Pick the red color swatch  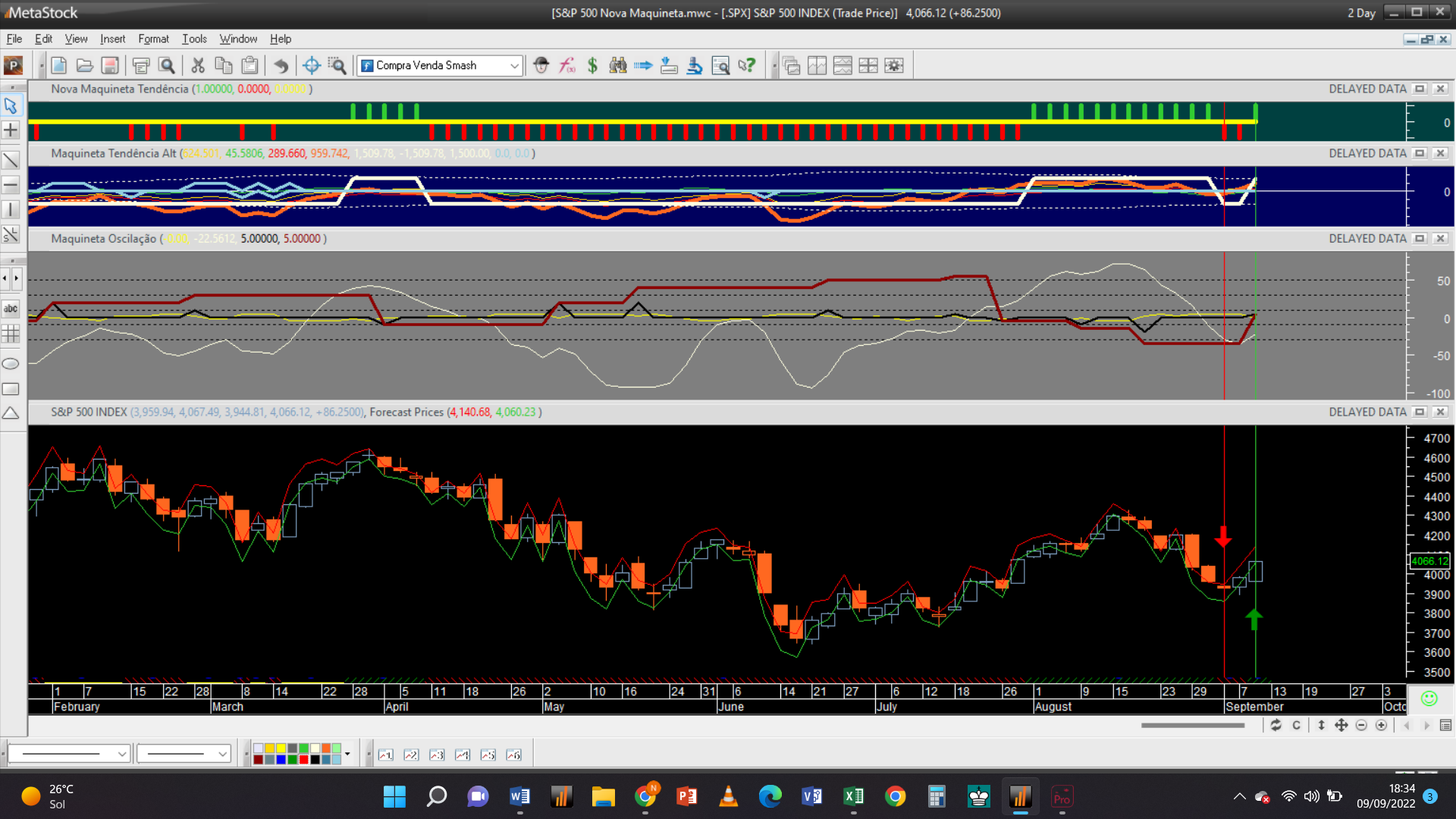(303, 759)
